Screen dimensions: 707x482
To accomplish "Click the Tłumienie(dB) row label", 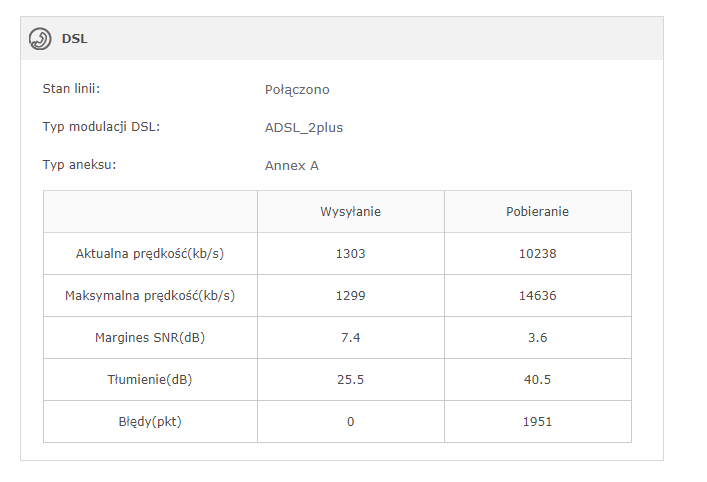I will click(x=150, y=380).
